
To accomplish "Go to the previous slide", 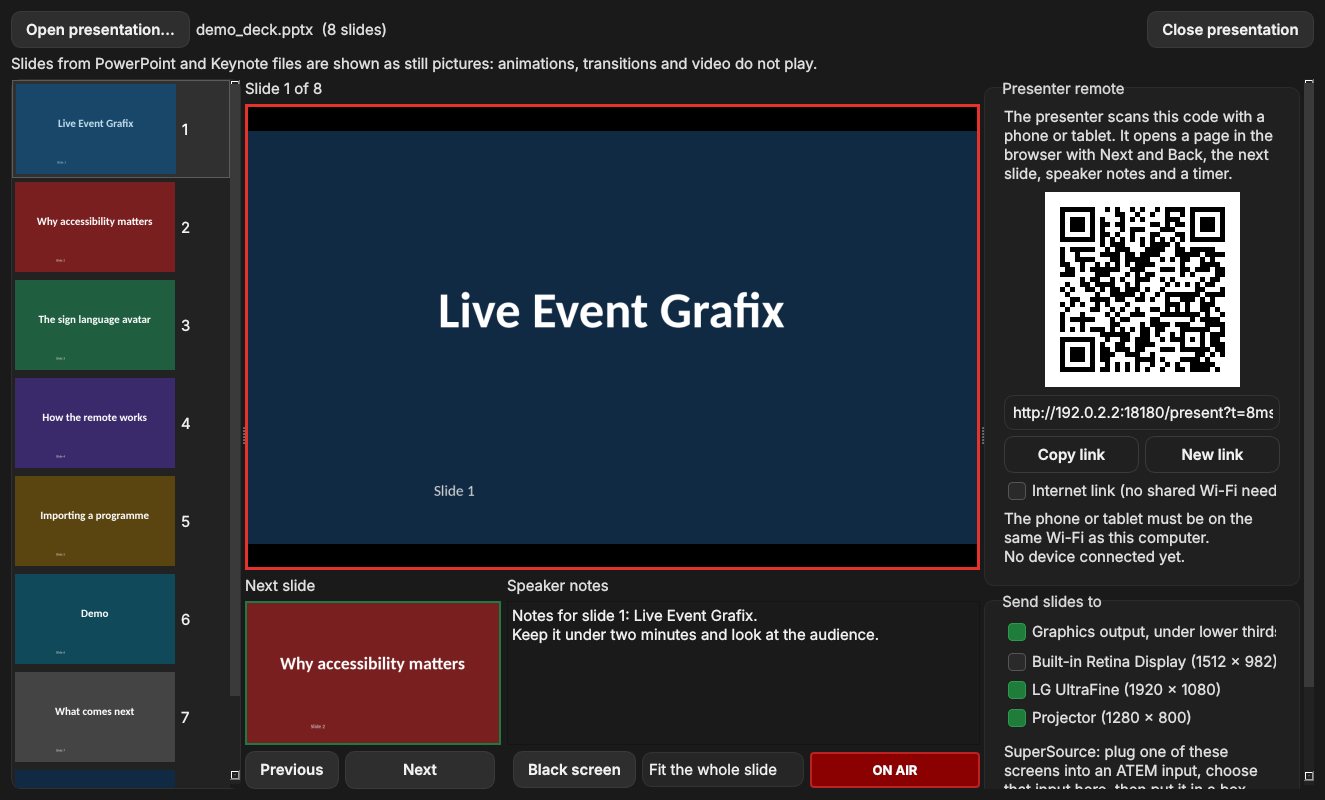I will 292,770.
